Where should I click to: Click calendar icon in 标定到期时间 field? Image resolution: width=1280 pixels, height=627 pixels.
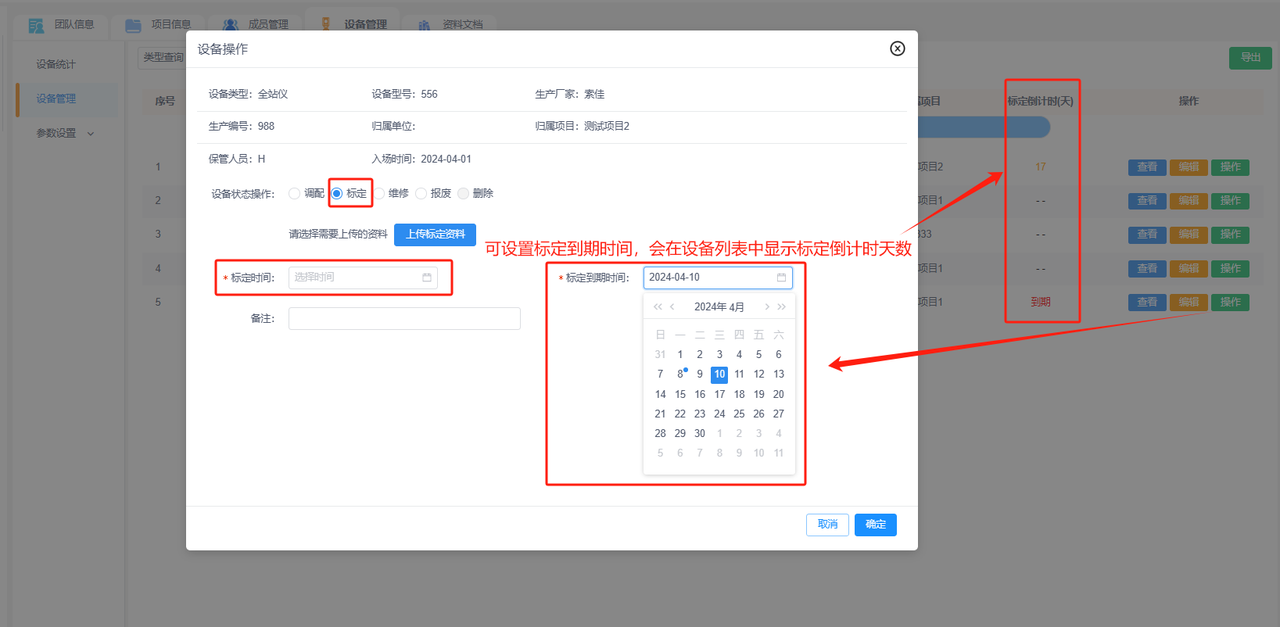point(781,278)
